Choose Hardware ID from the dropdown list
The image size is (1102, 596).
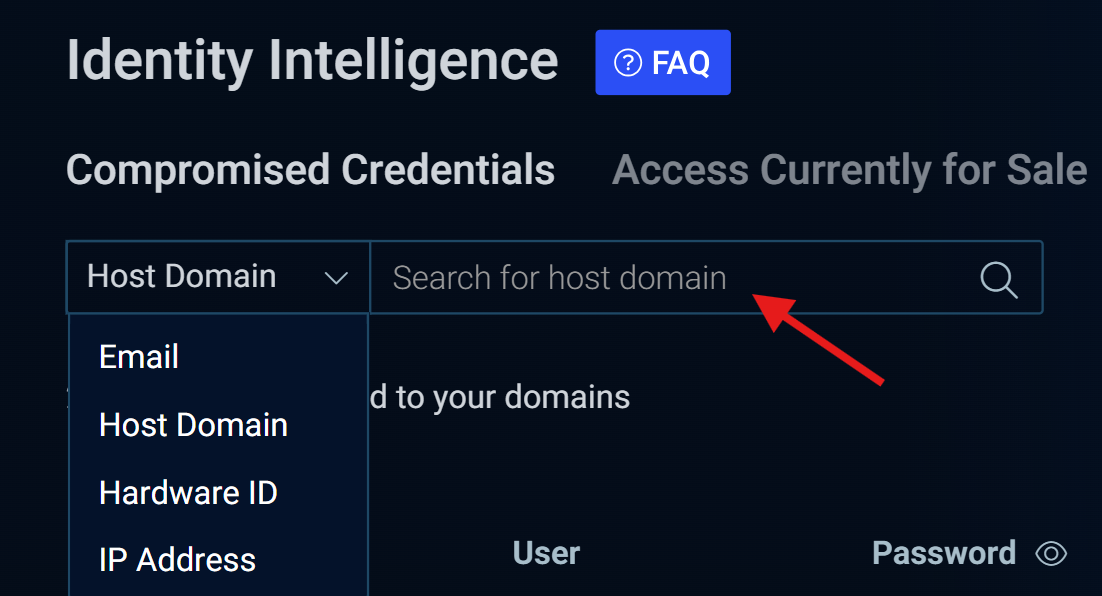(x=188, y=492)
